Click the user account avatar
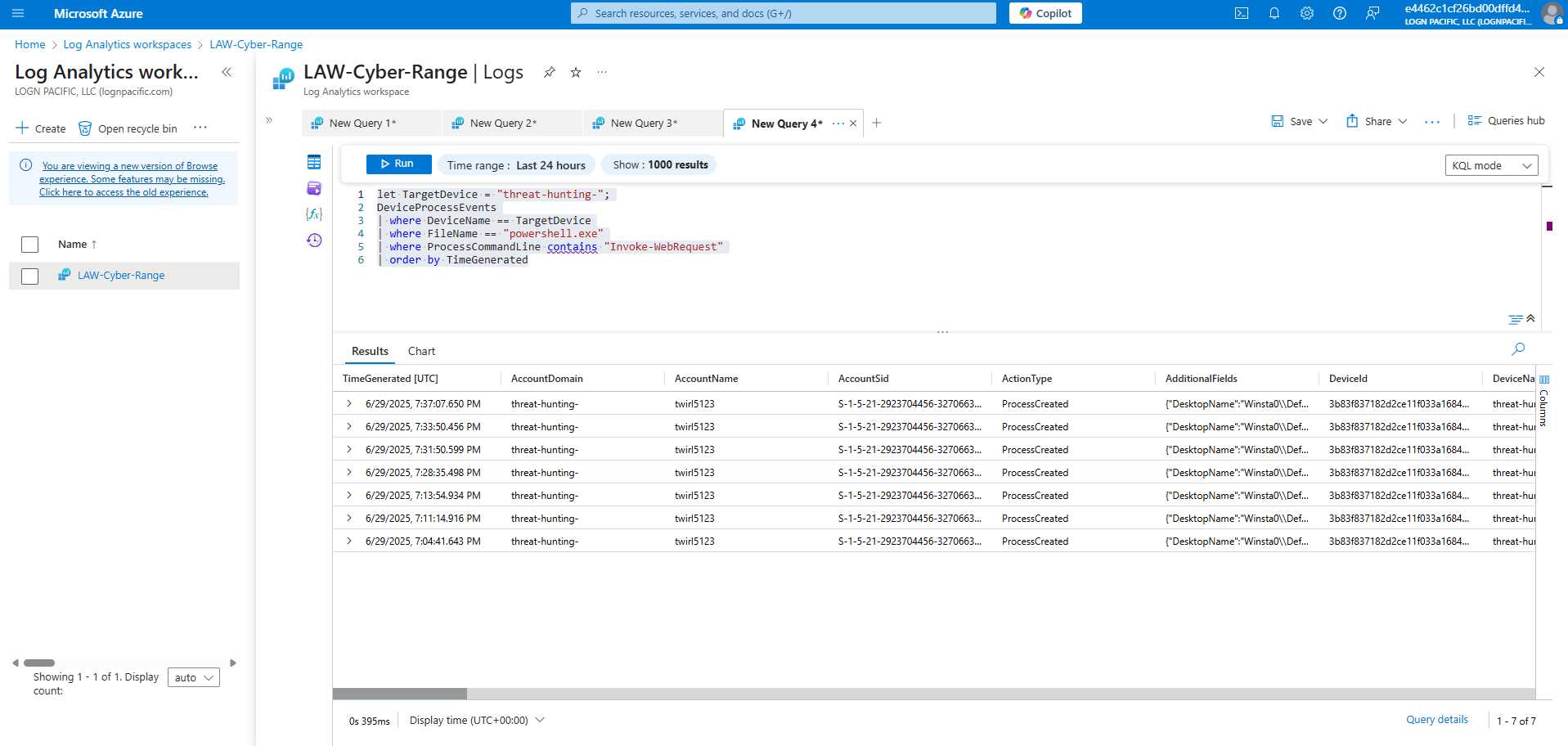The height and width of the screenshot is (746, 1568). tap(1552, 14)
